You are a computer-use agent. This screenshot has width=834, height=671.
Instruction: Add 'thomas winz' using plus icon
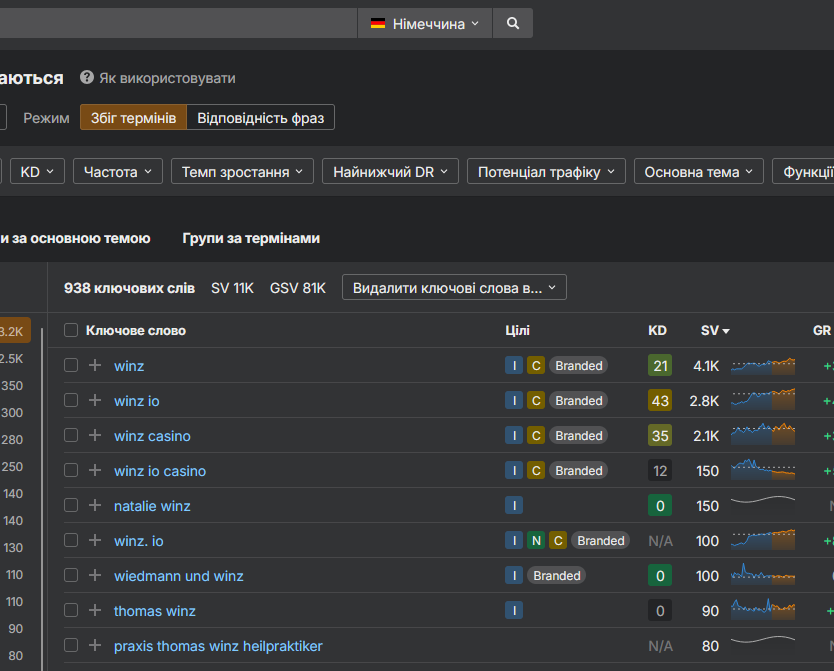click(x=95, y=611)
